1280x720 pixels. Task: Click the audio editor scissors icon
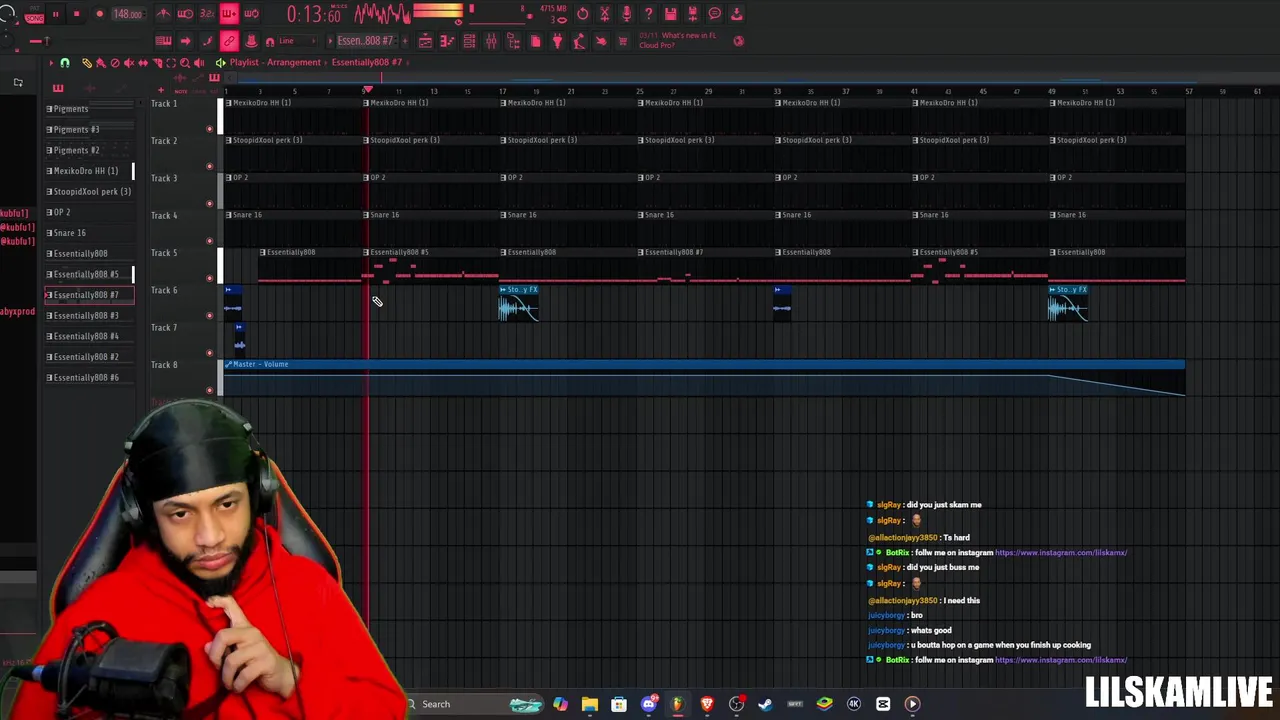click(604, 14)
